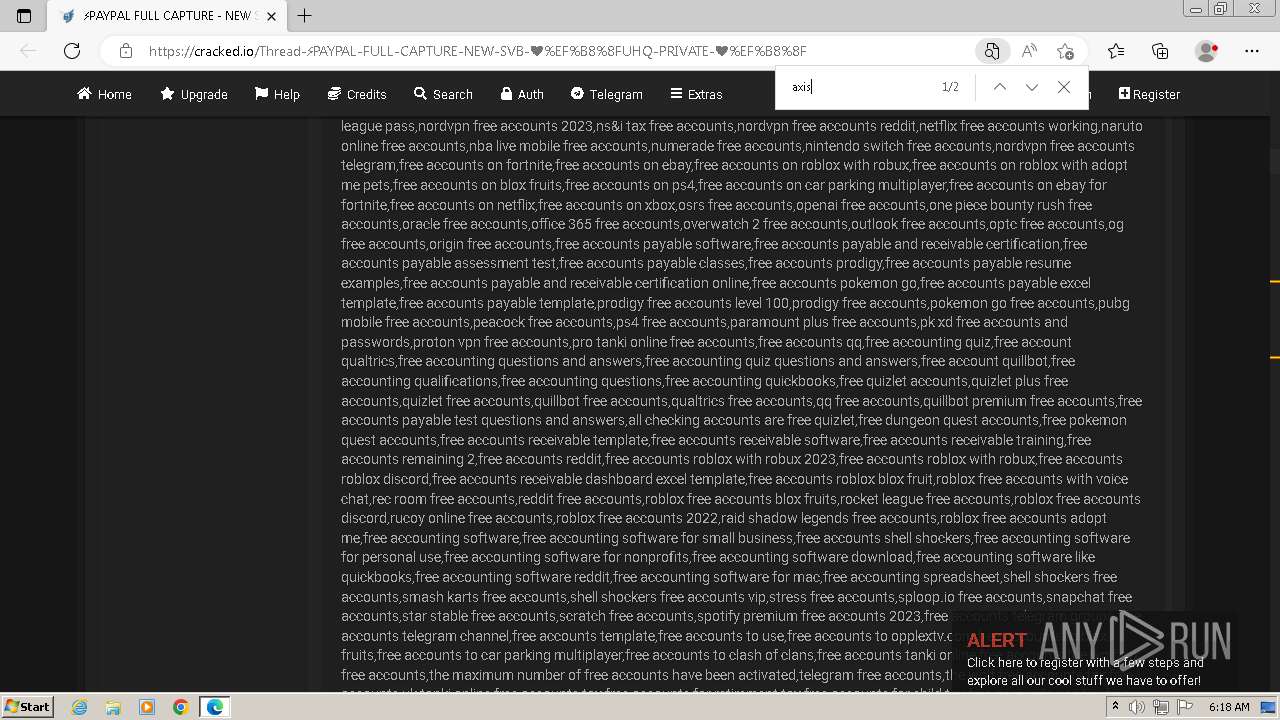Add this page to favorites
Viewport: 1280px width, 720px height.
(1065, 51)
